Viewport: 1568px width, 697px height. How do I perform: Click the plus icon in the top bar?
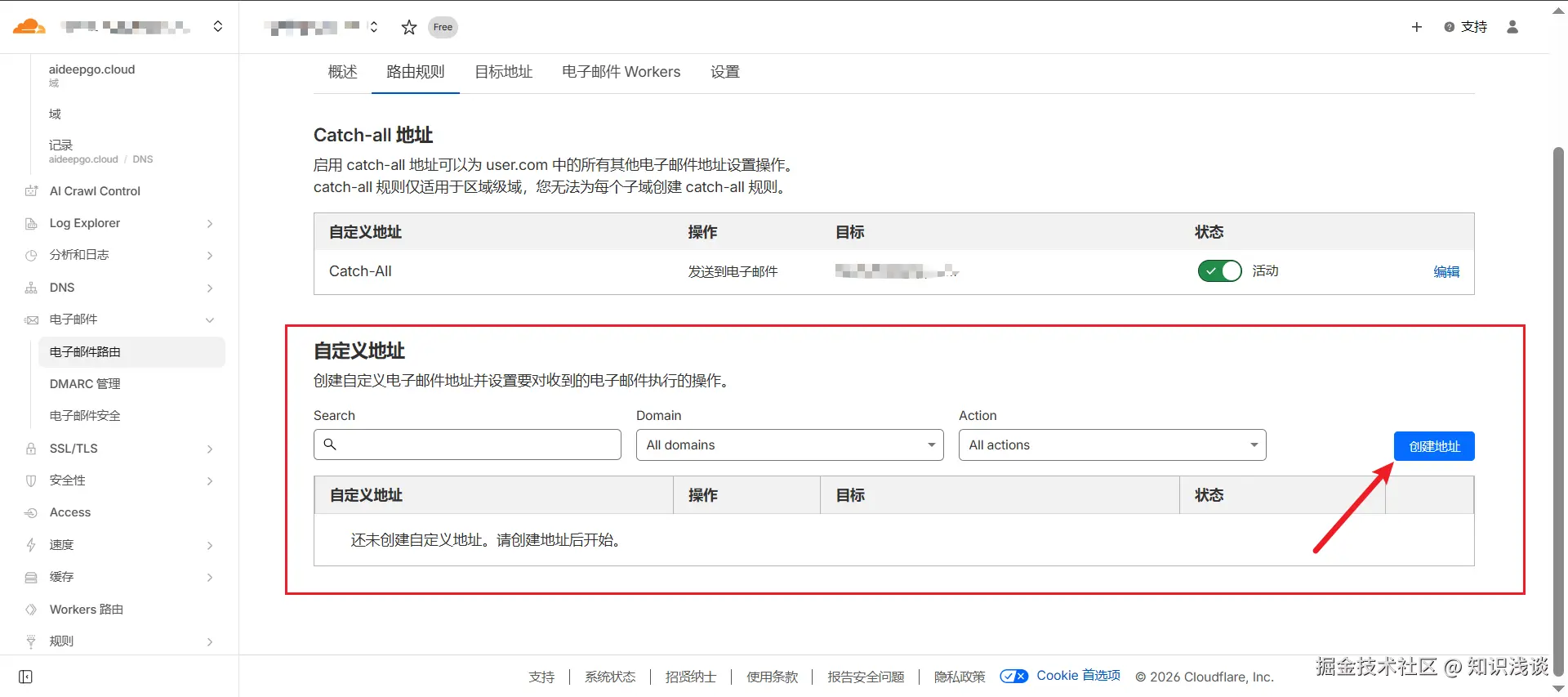(x=1416, y=27)
